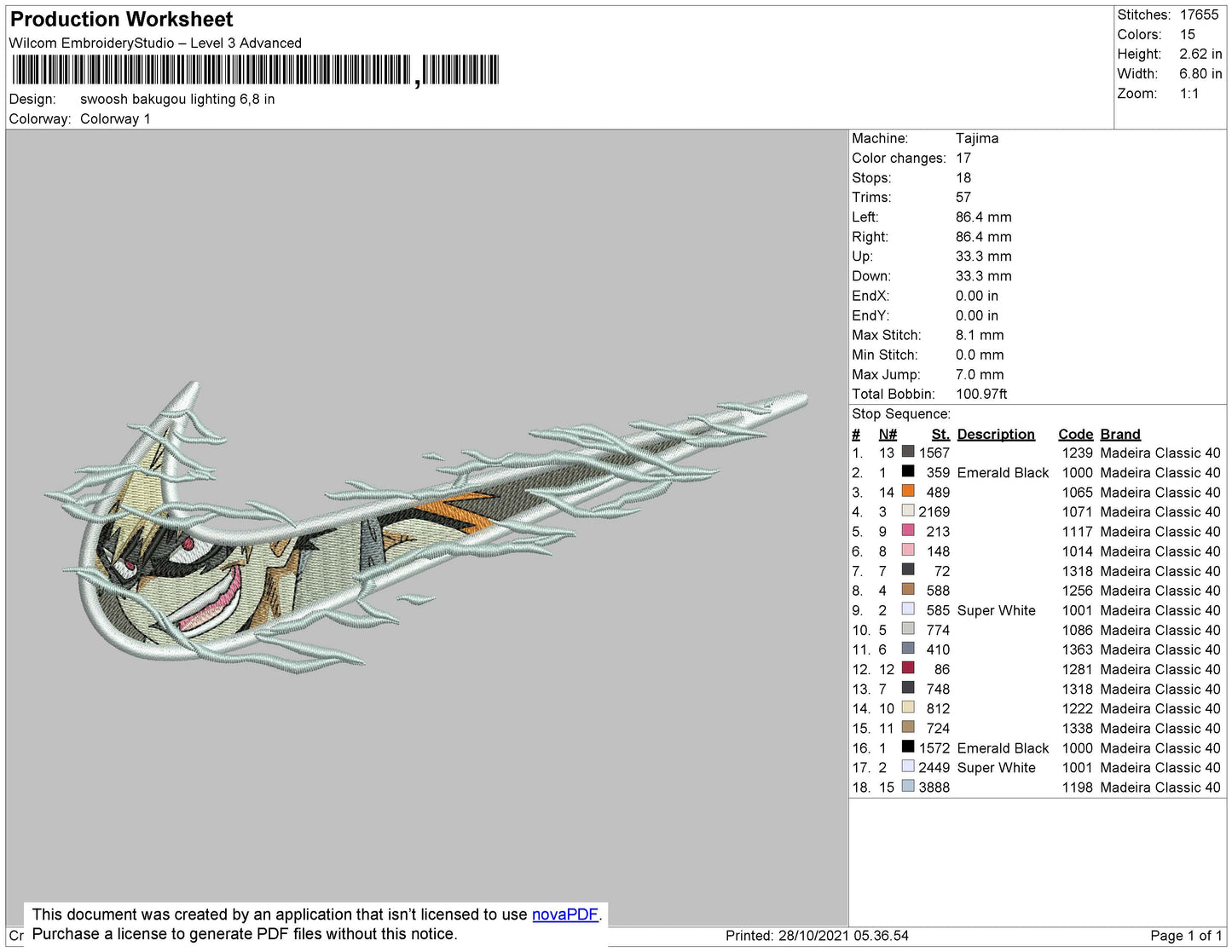Click the stitch count 2169 in row 4

point(934,511)
